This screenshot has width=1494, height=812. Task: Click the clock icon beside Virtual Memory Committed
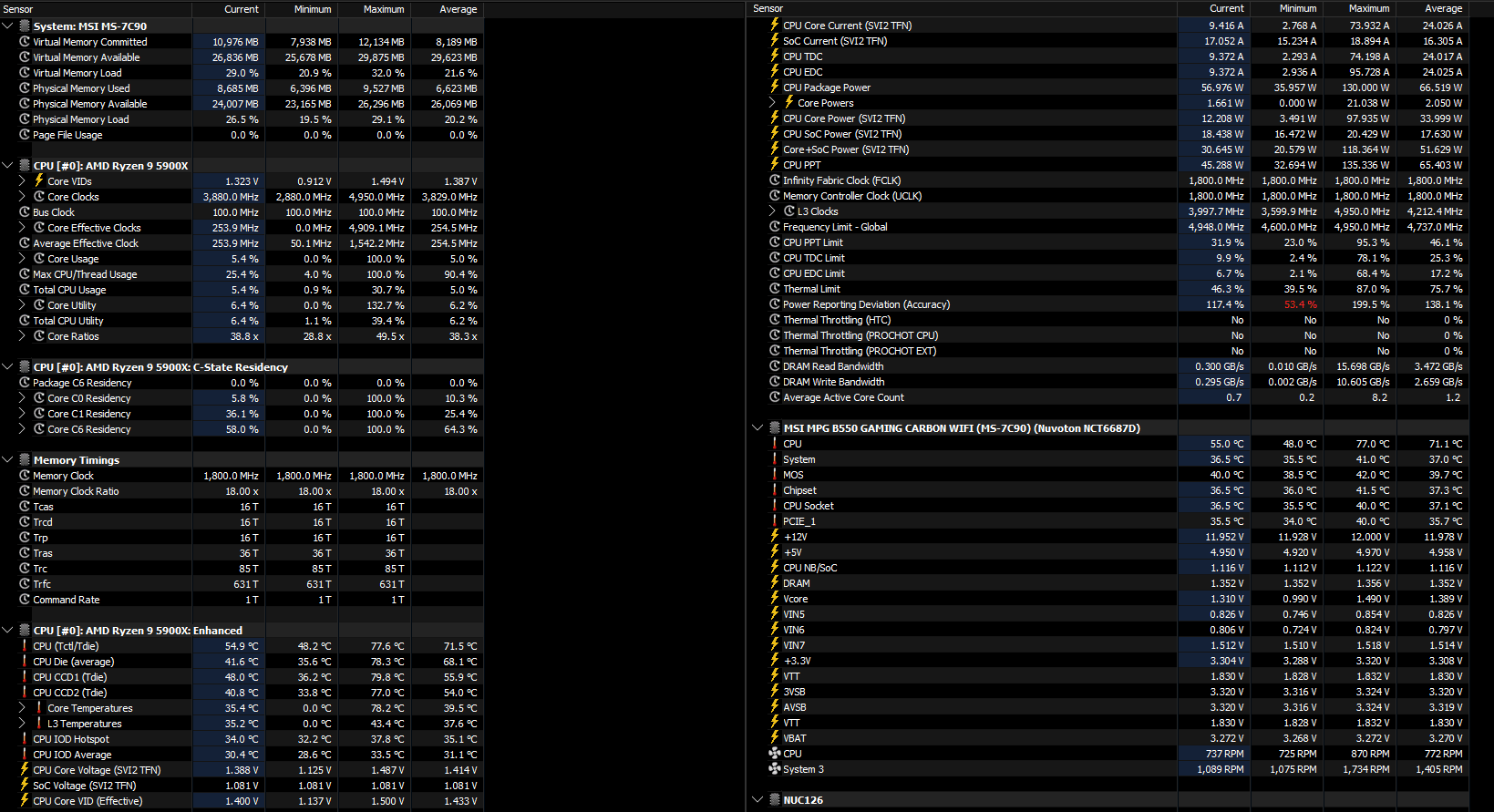(25, 42)
